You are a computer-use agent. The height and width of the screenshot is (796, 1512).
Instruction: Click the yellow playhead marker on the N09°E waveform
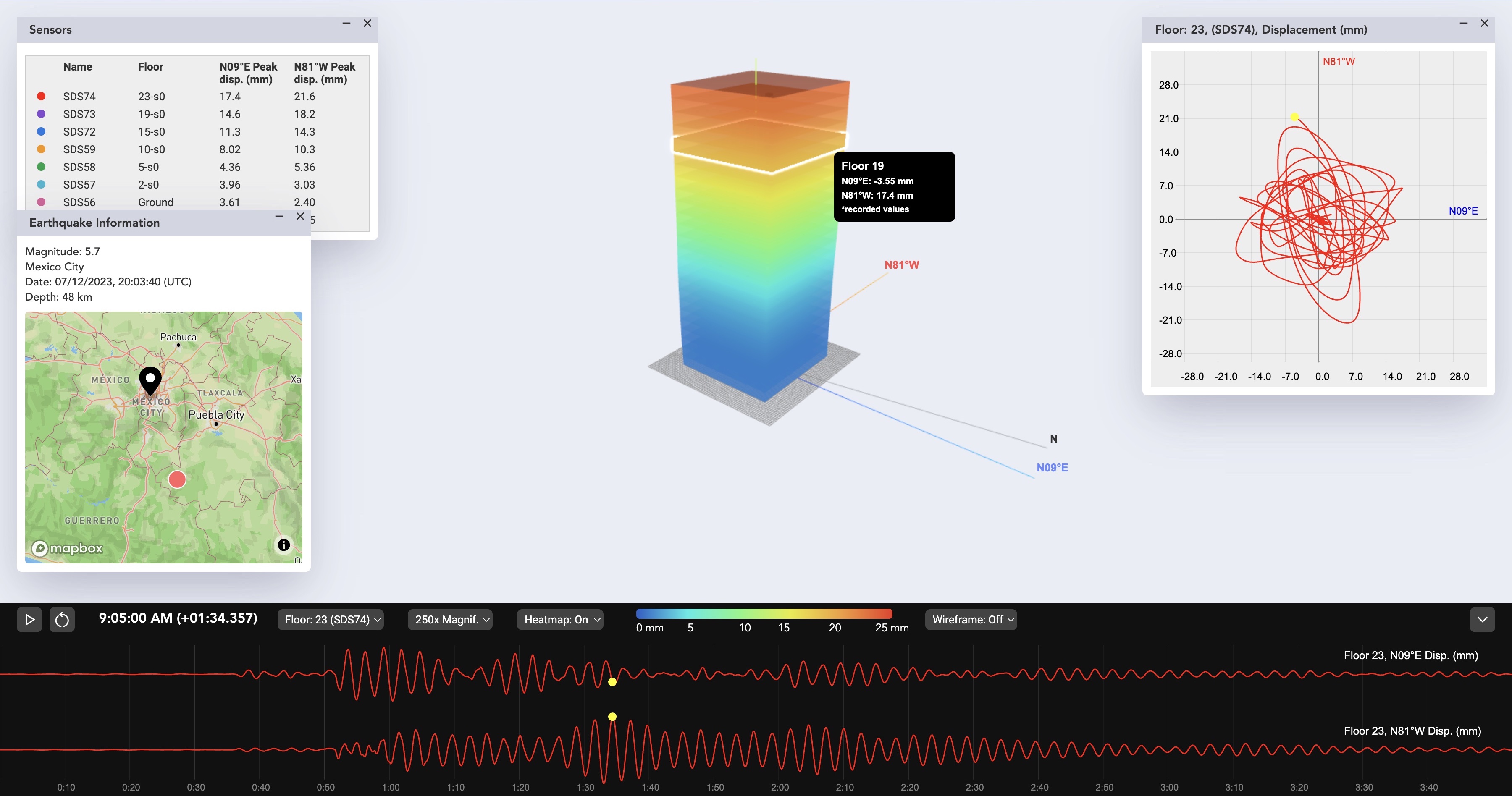(x=612, y=682)
